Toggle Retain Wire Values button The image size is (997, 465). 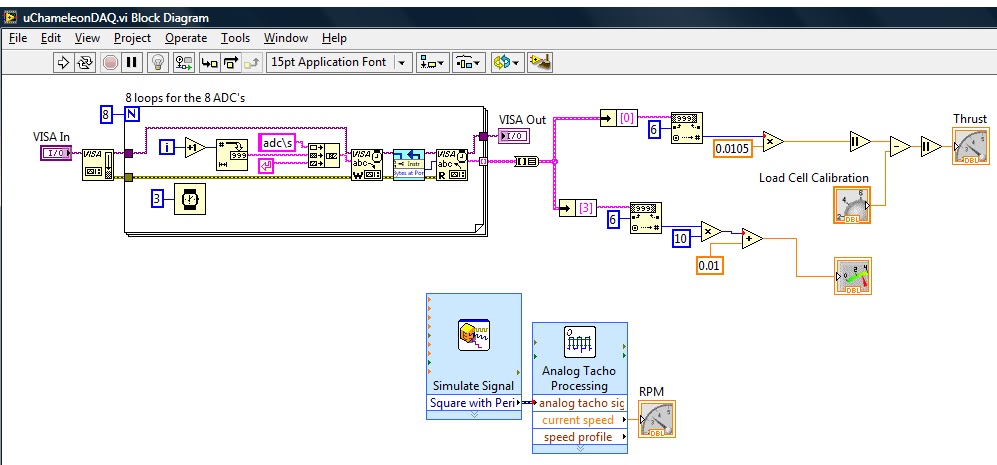pyautogui.click(x=184, y=62)
